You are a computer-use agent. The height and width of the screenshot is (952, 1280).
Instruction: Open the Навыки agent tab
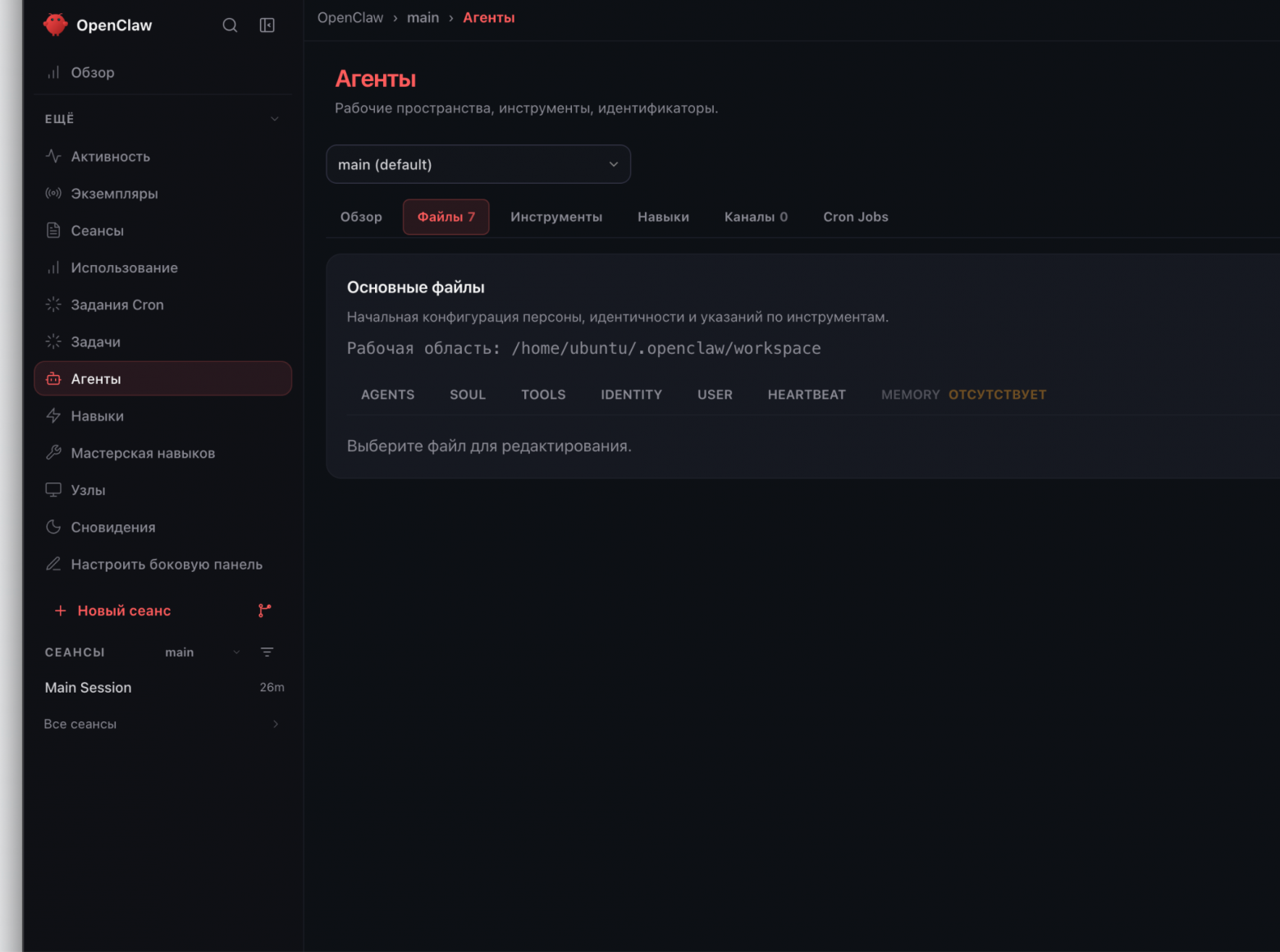663,217
